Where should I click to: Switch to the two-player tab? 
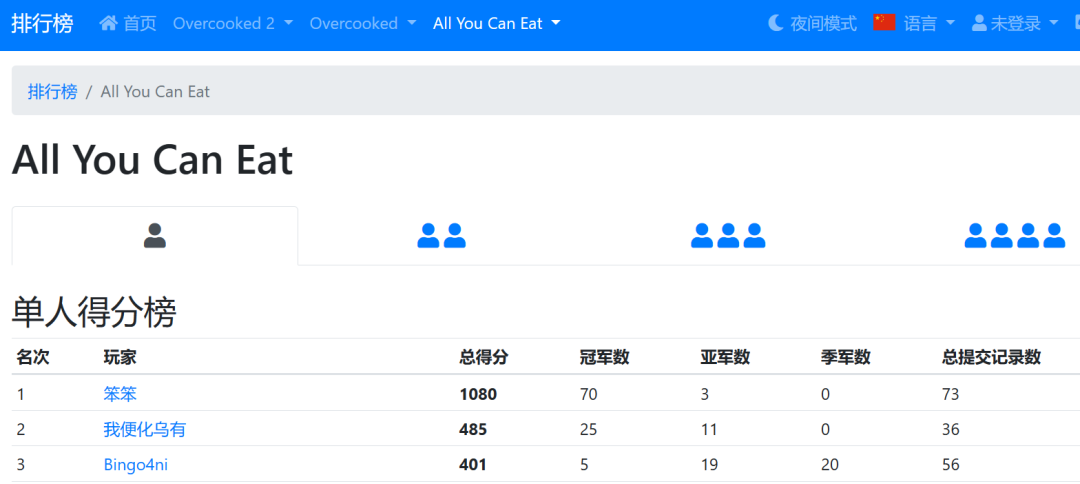[x=442, y=236]
